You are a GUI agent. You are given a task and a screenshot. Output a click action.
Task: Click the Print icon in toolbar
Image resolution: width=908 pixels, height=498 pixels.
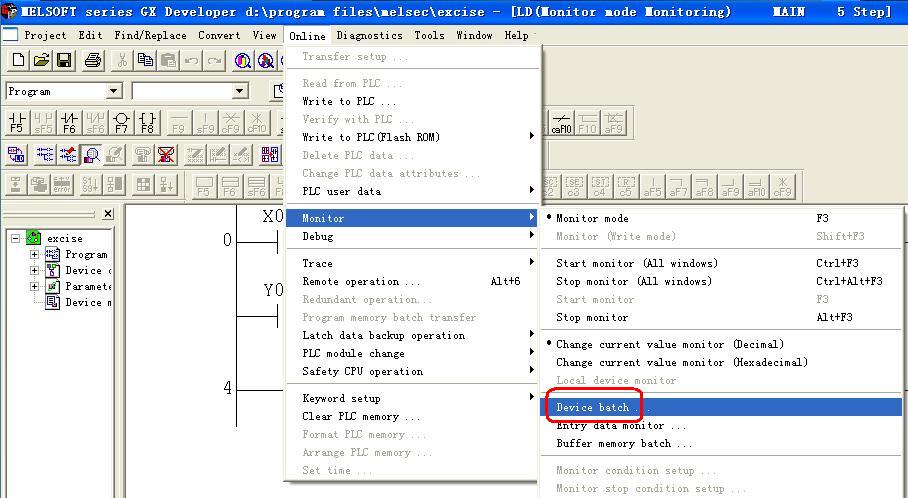93,61
